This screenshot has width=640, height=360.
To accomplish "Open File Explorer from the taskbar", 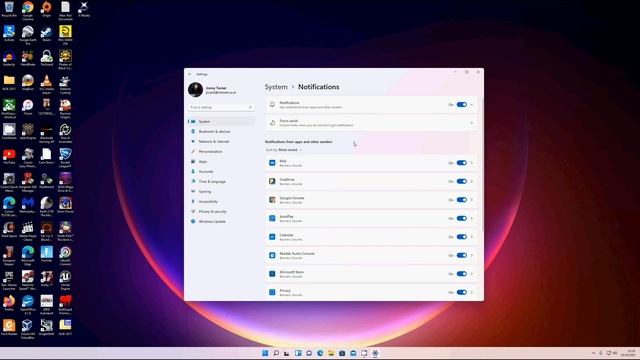I will [331, 353].
